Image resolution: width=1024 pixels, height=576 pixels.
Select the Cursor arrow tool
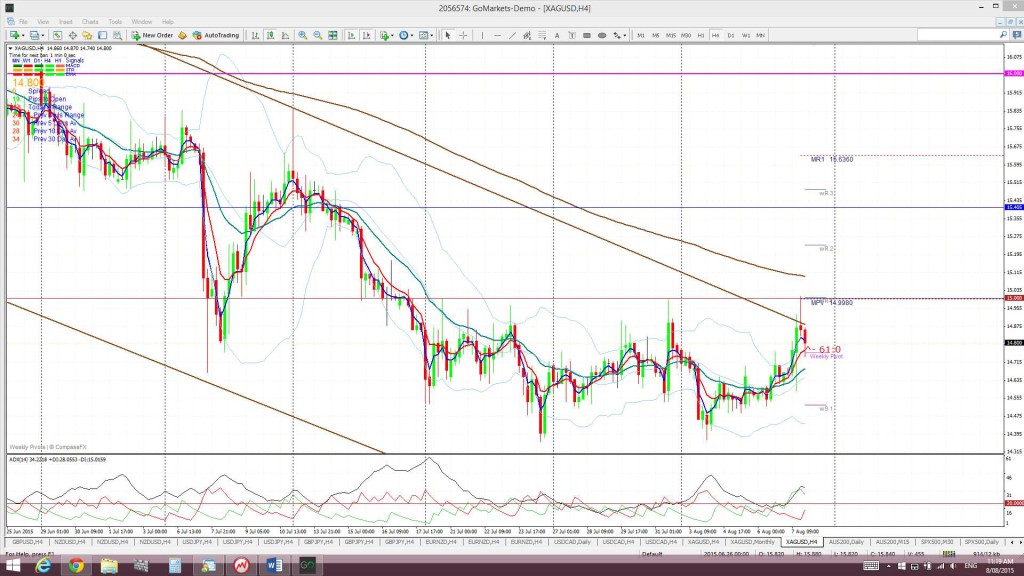coord(448,35)
